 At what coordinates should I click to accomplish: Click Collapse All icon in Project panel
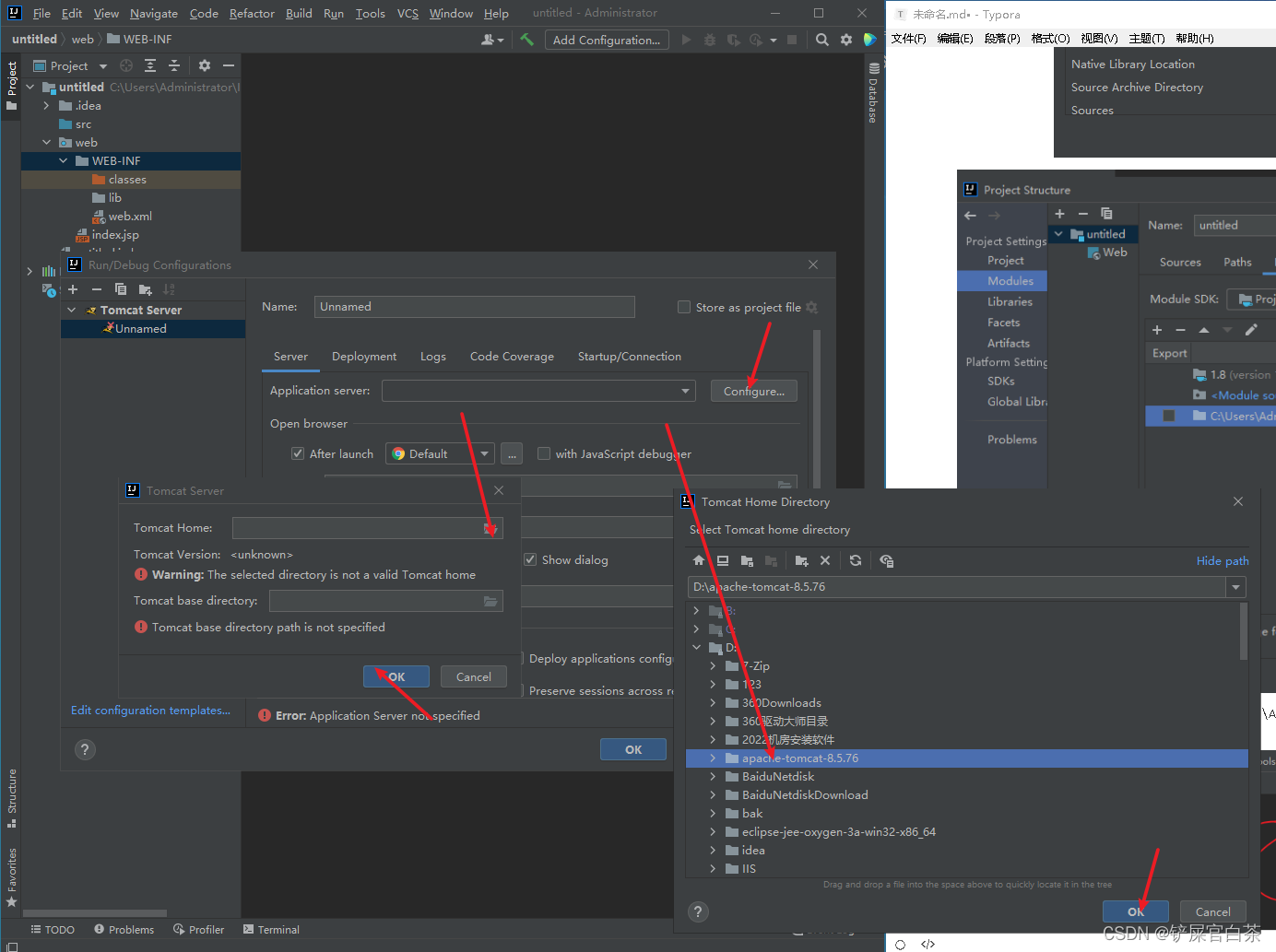pyautogui.click(x=174, y=65)
